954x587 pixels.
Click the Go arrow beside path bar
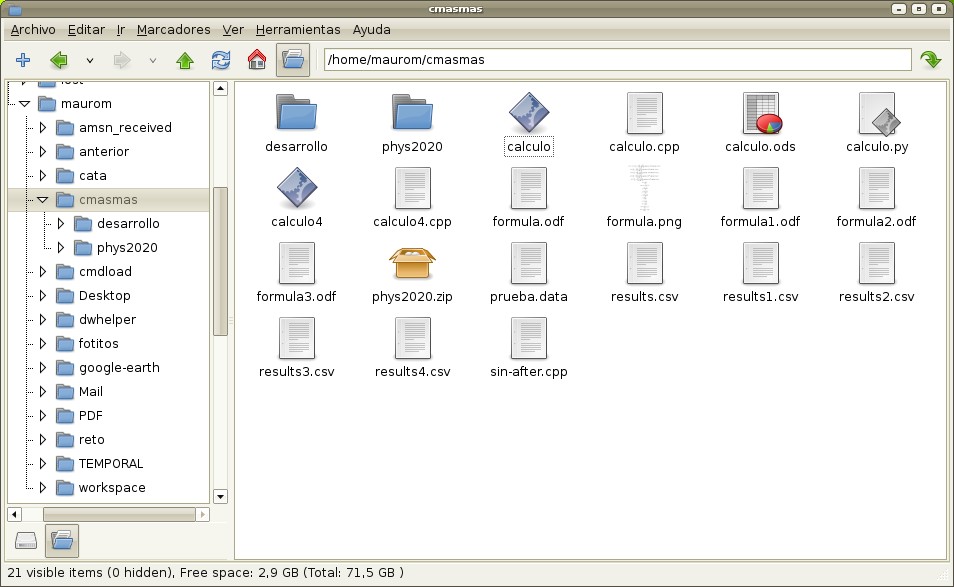pos(931,60)
